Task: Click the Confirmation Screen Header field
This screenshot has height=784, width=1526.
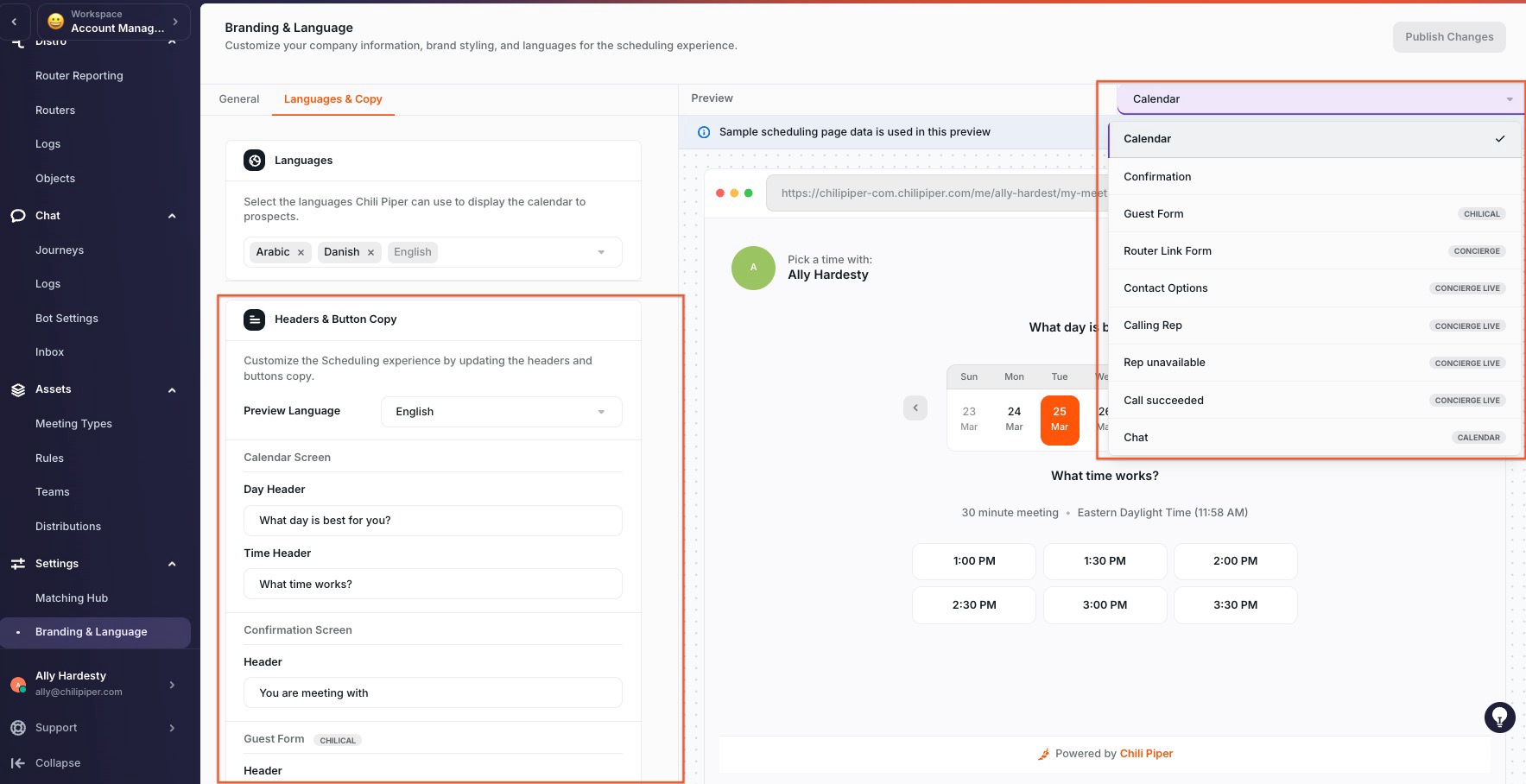Action: point(433,693)
